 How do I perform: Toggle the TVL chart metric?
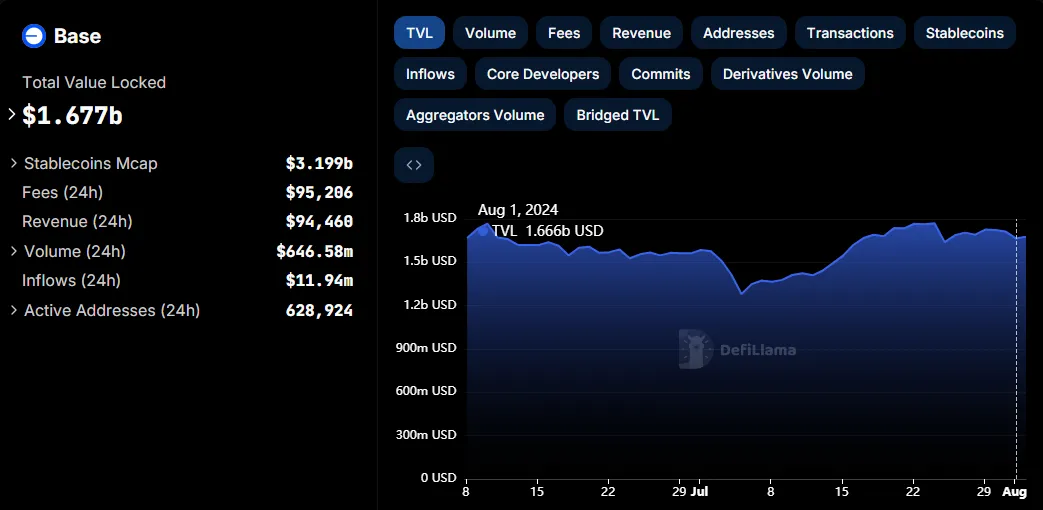(x=419, y=33)
